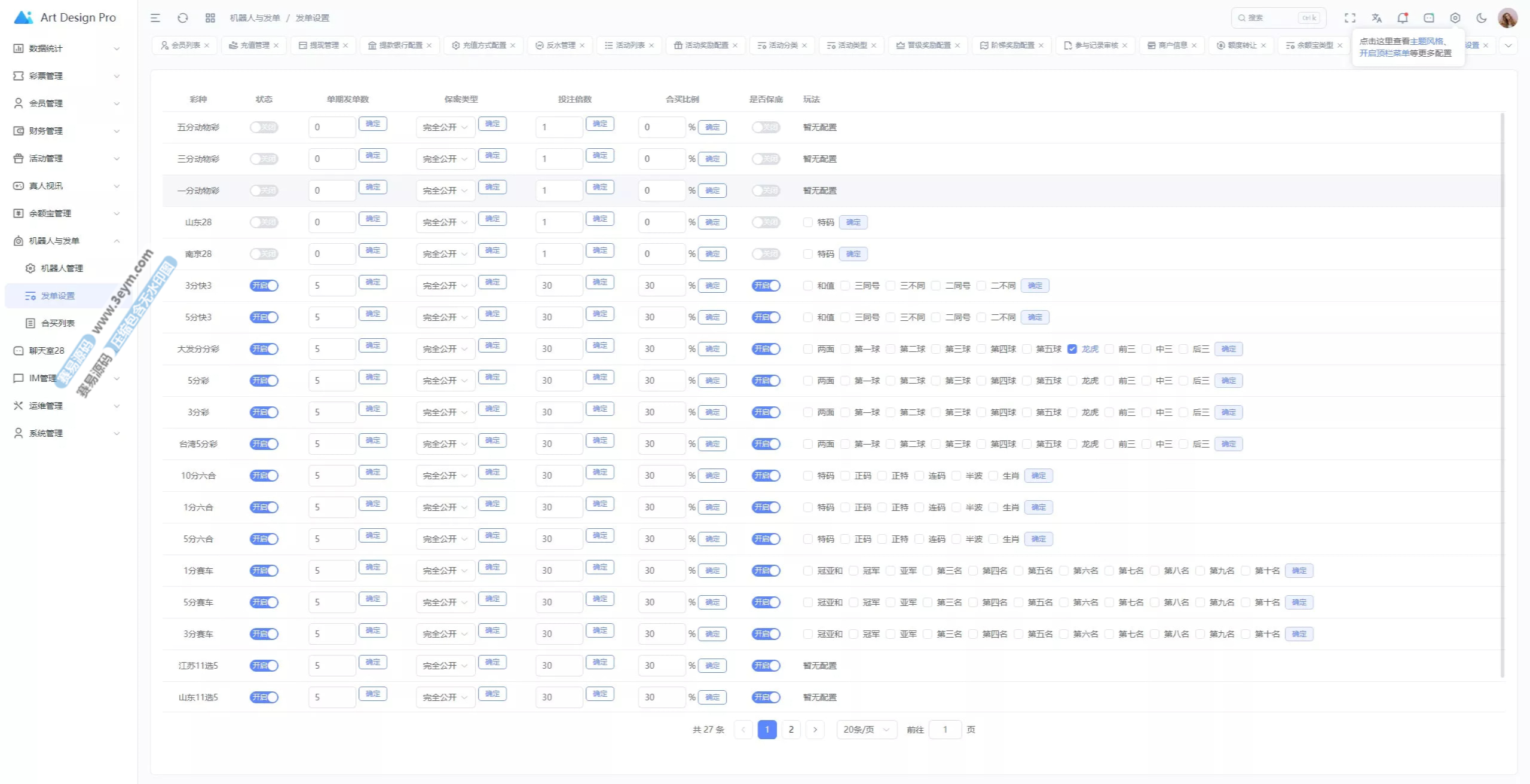The width and height of the screenshot is (1530, 784).
Task: Open the notification bell icon
Action: 1403,18
